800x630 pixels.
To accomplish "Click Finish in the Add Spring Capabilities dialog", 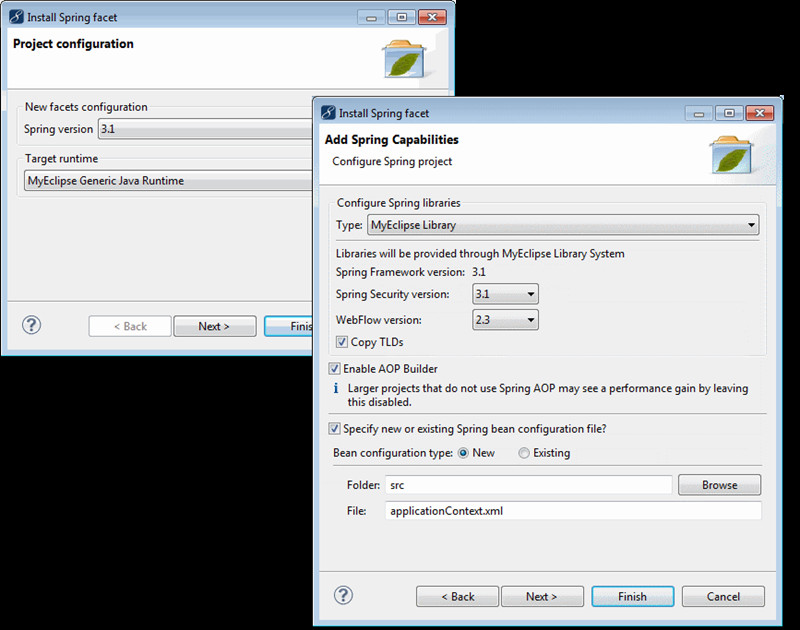I will point(632,596).
